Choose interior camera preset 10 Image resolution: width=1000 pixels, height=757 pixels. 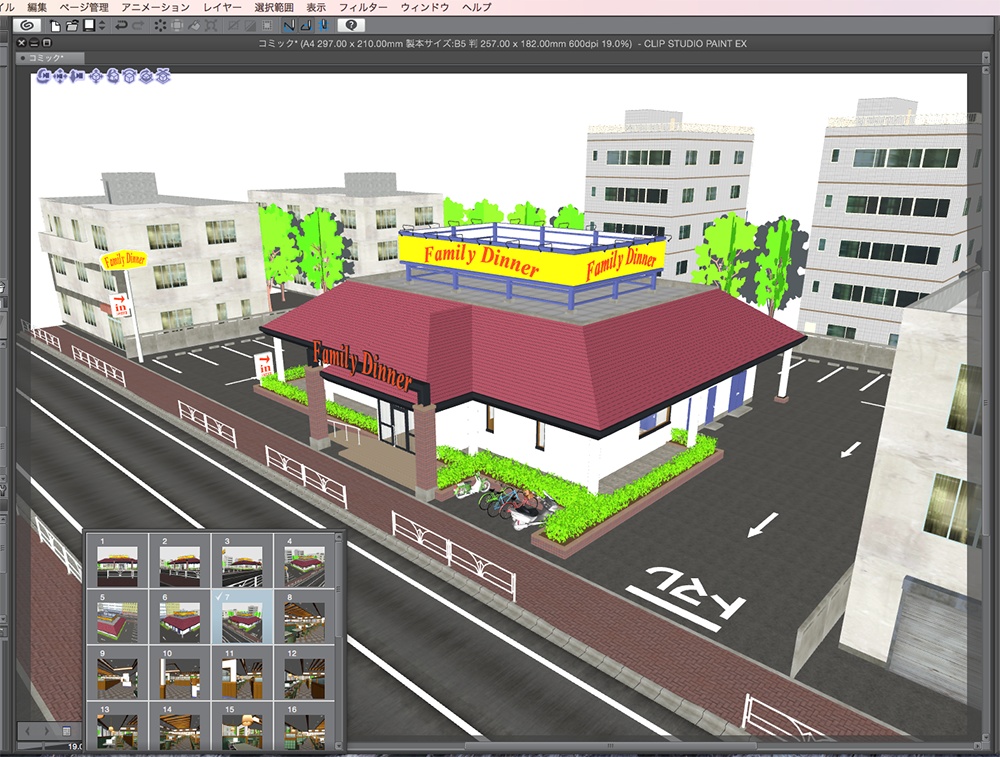(x=180, y=673)
